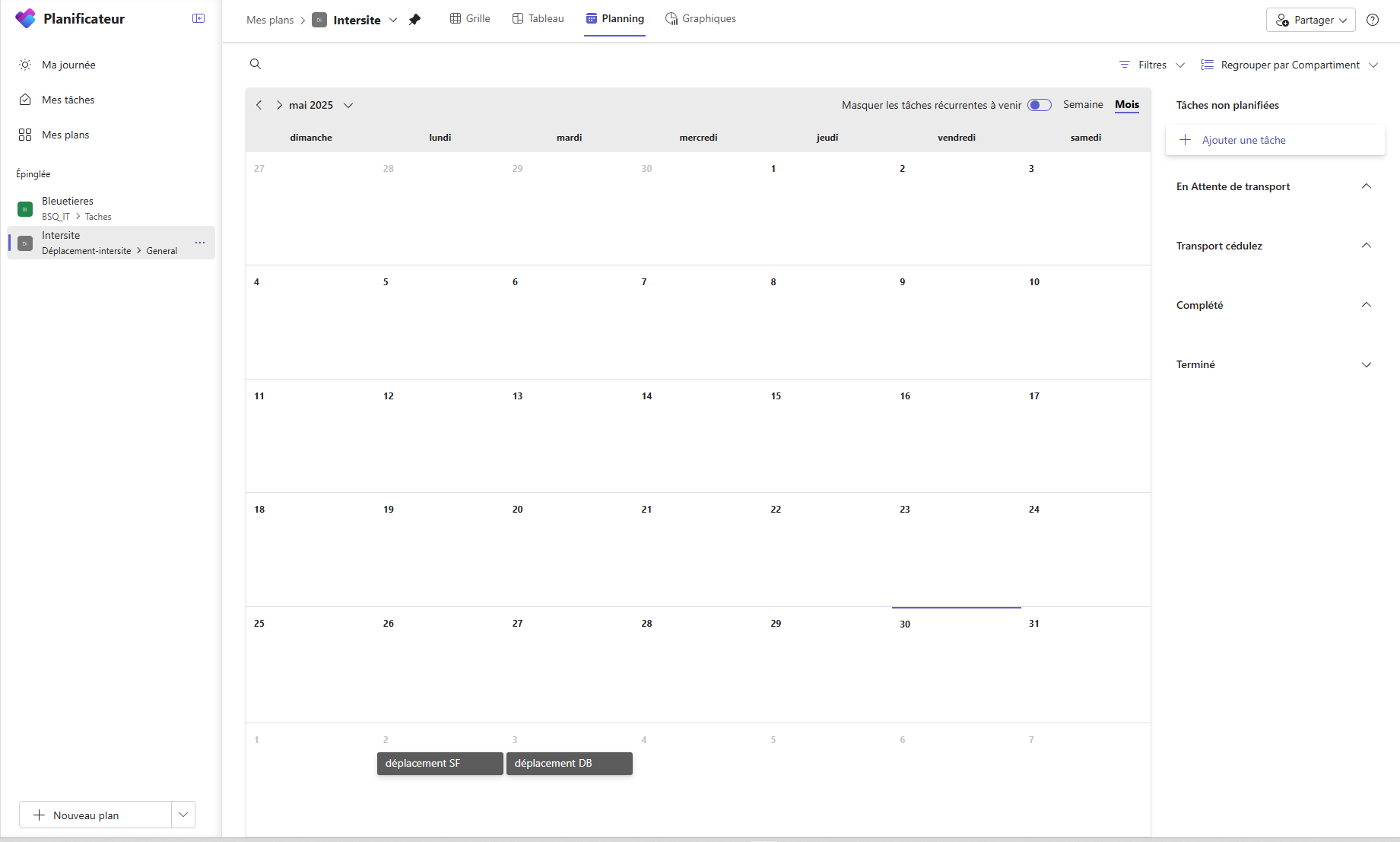Click the General channel under Intersite
The image size is (1400, 842).
162,251
